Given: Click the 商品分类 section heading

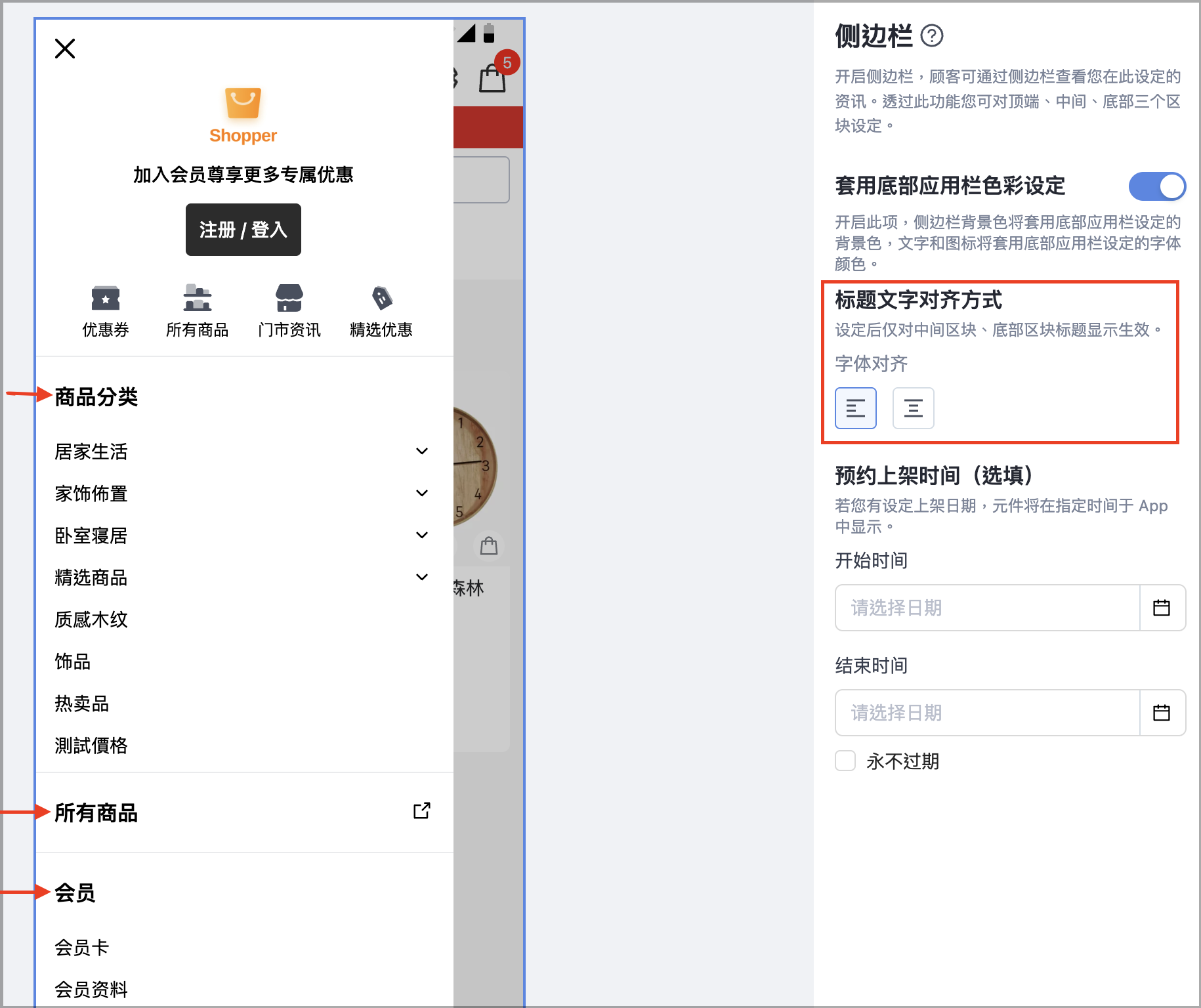Looking at the screenshot, I should [96, 397].
